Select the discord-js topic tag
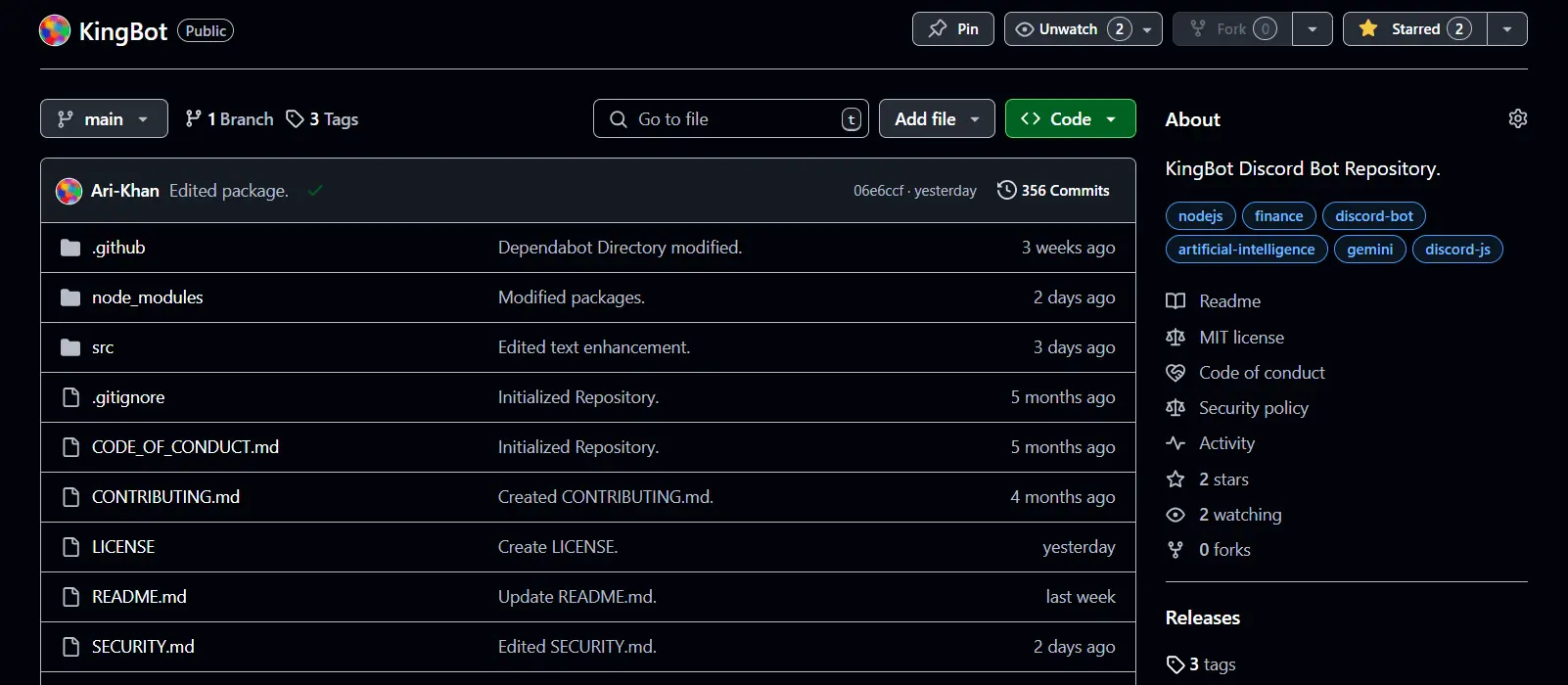Viewport: 1568px width, 685px height. click(x=1457, y=250)
